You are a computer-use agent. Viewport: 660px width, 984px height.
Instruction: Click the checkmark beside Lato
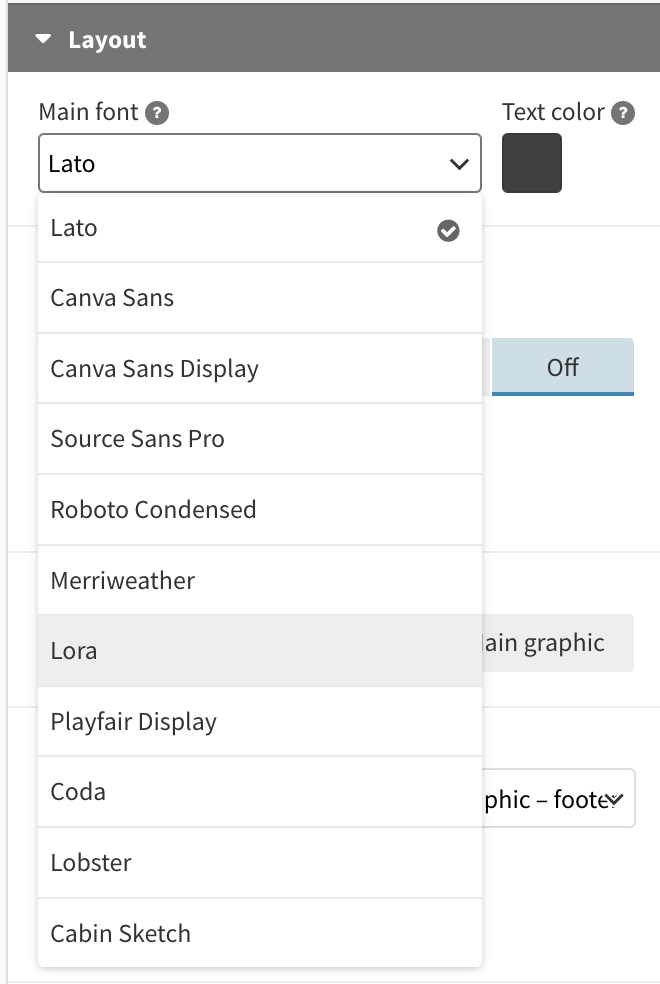pos(447,230)
